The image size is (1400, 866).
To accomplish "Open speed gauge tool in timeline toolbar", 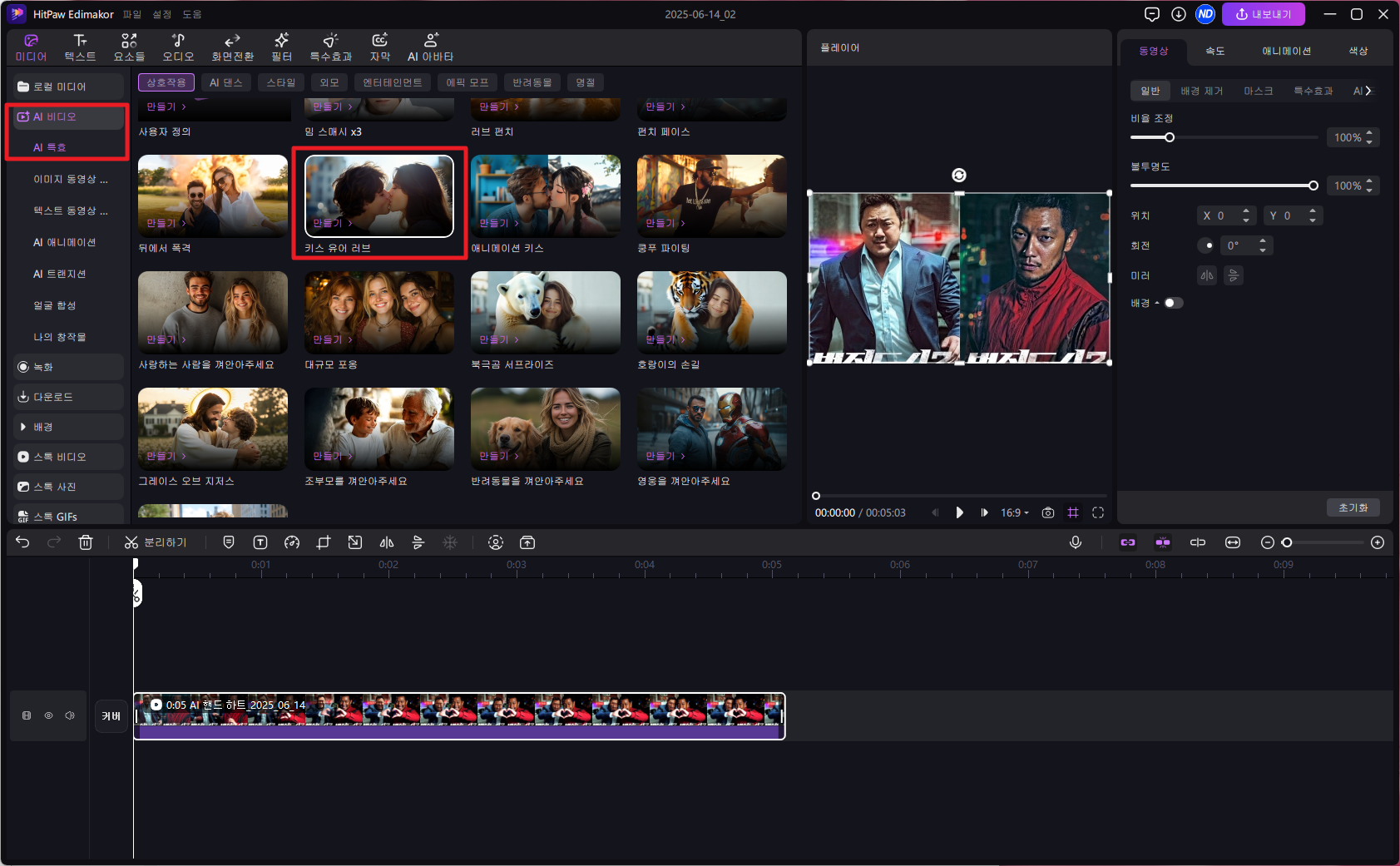I will (x=292, y=542).
